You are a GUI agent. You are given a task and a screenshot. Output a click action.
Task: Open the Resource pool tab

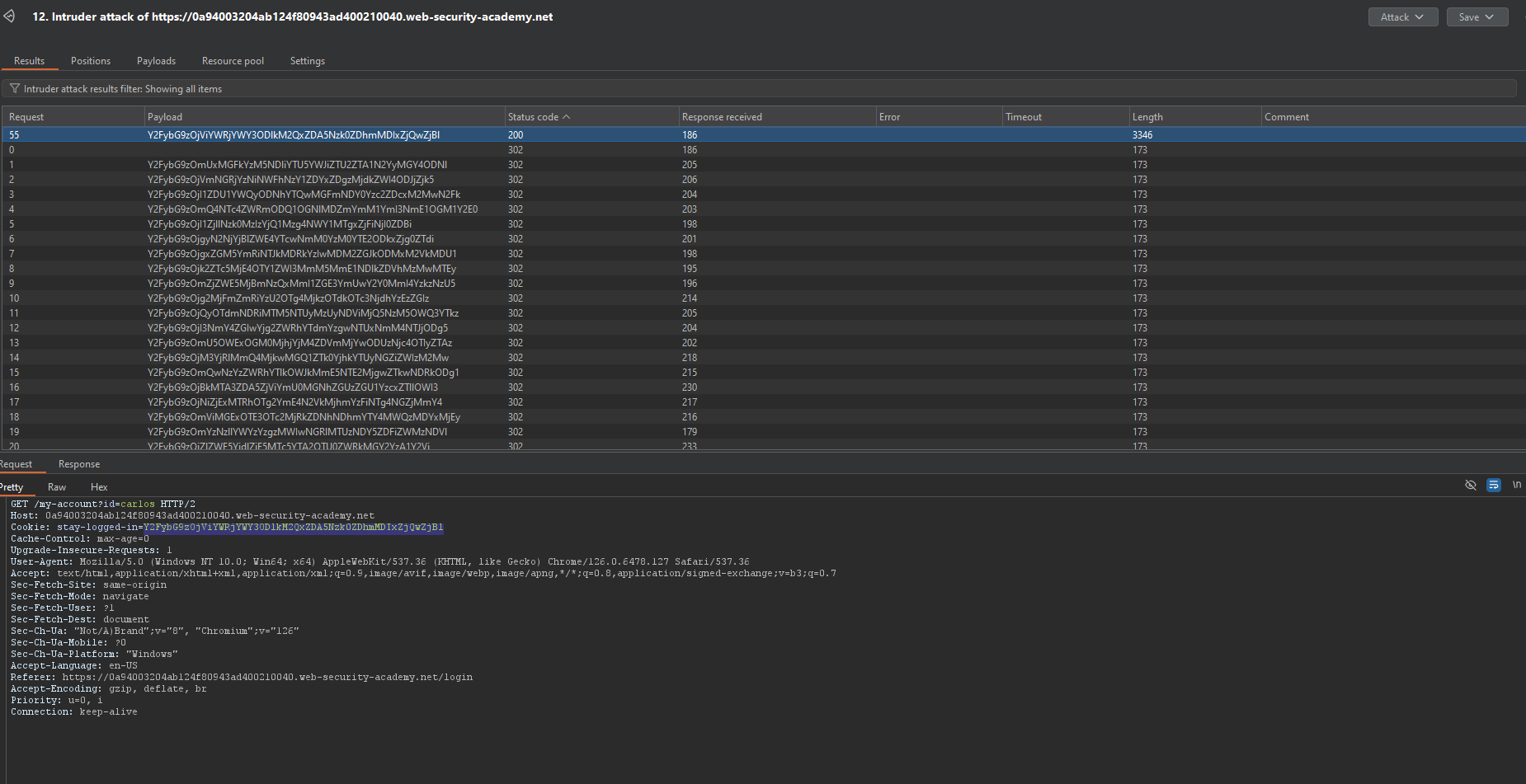coord(233,61)
